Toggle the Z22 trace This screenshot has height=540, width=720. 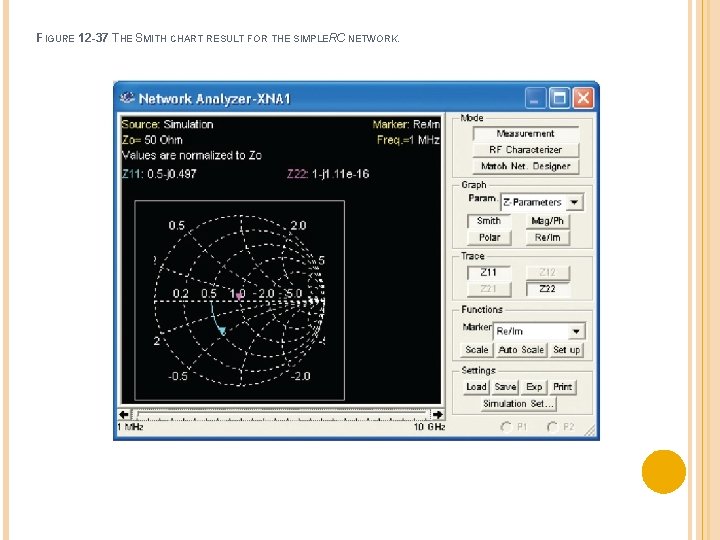(547, 289)
